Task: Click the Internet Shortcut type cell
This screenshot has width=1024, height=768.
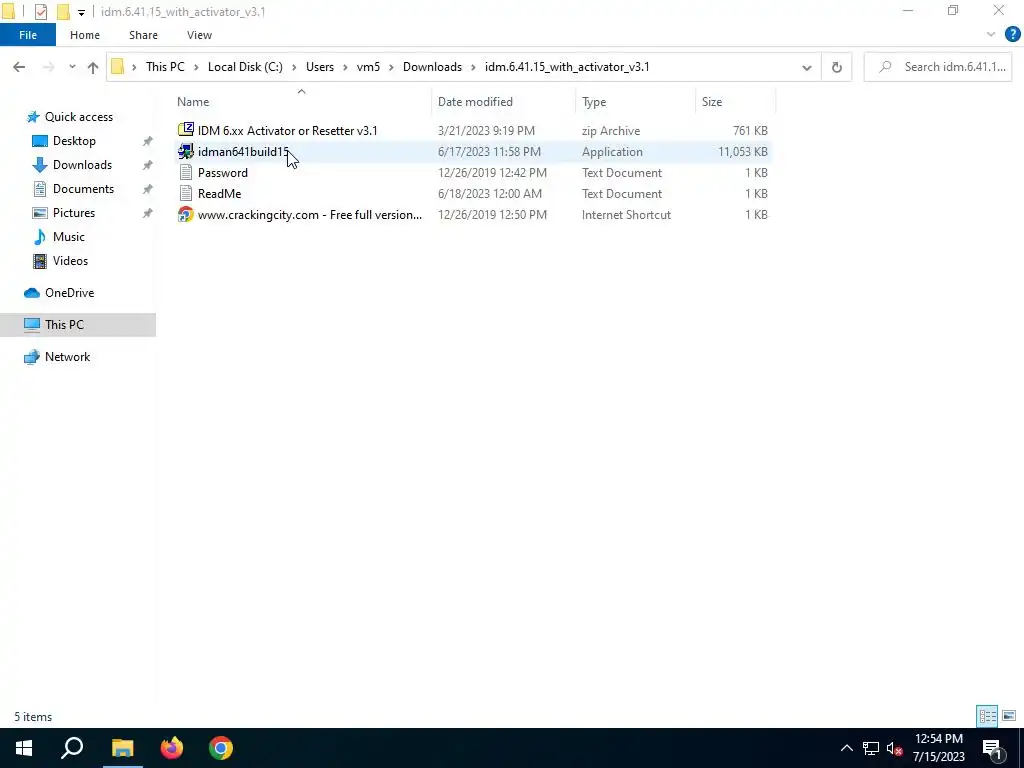Action: [626, 214]
